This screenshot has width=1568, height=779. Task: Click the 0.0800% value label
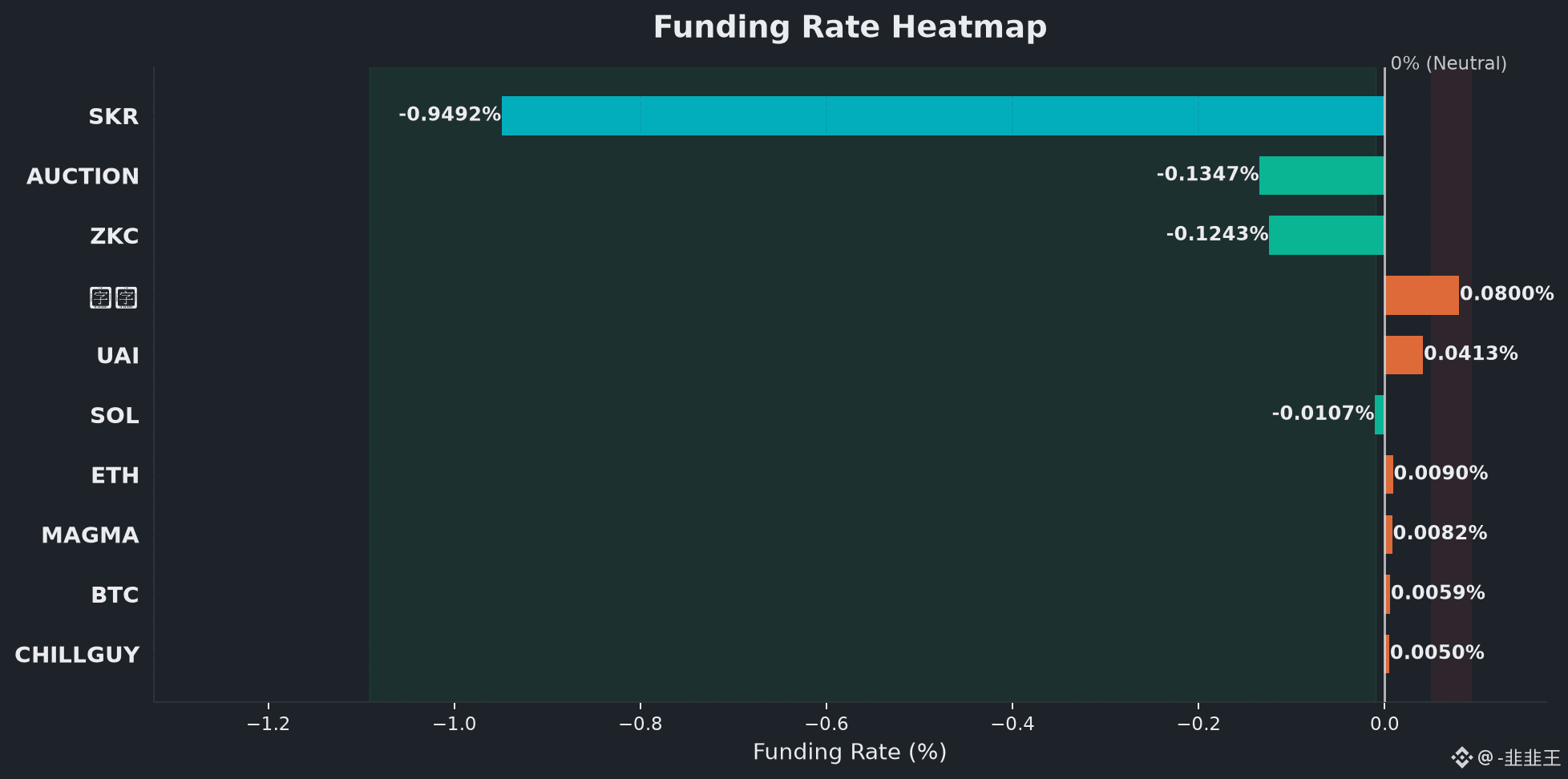point(1507,294)
